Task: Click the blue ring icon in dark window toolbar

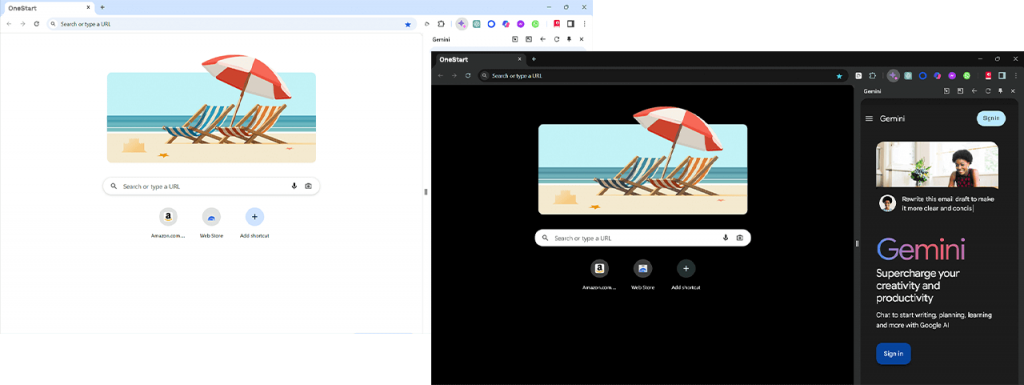Action: pyautogui.click(x=923, y=76)
